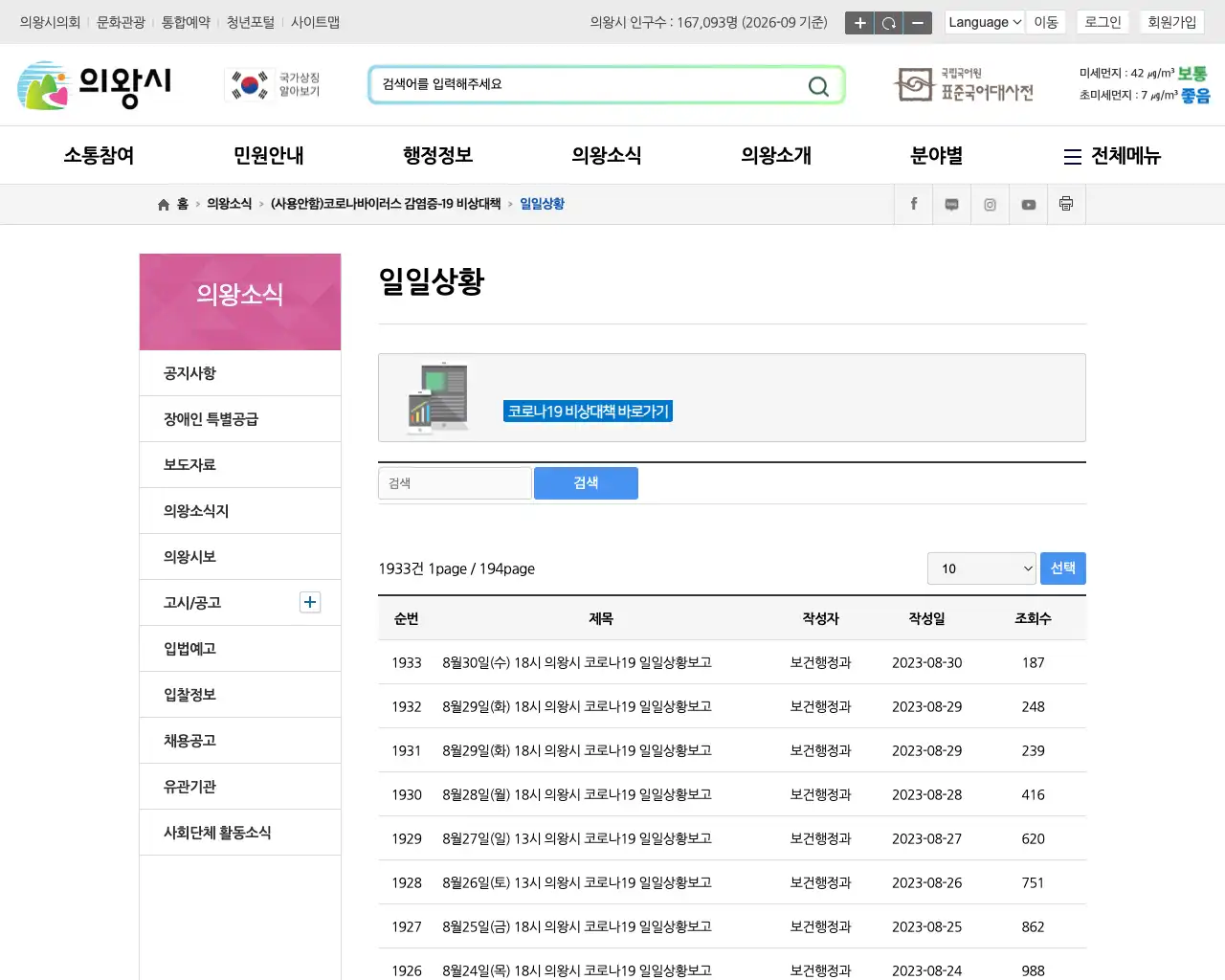Expand 고시/공고 submenu with plus
This screenshot has width=1225, height=980.
310,602
